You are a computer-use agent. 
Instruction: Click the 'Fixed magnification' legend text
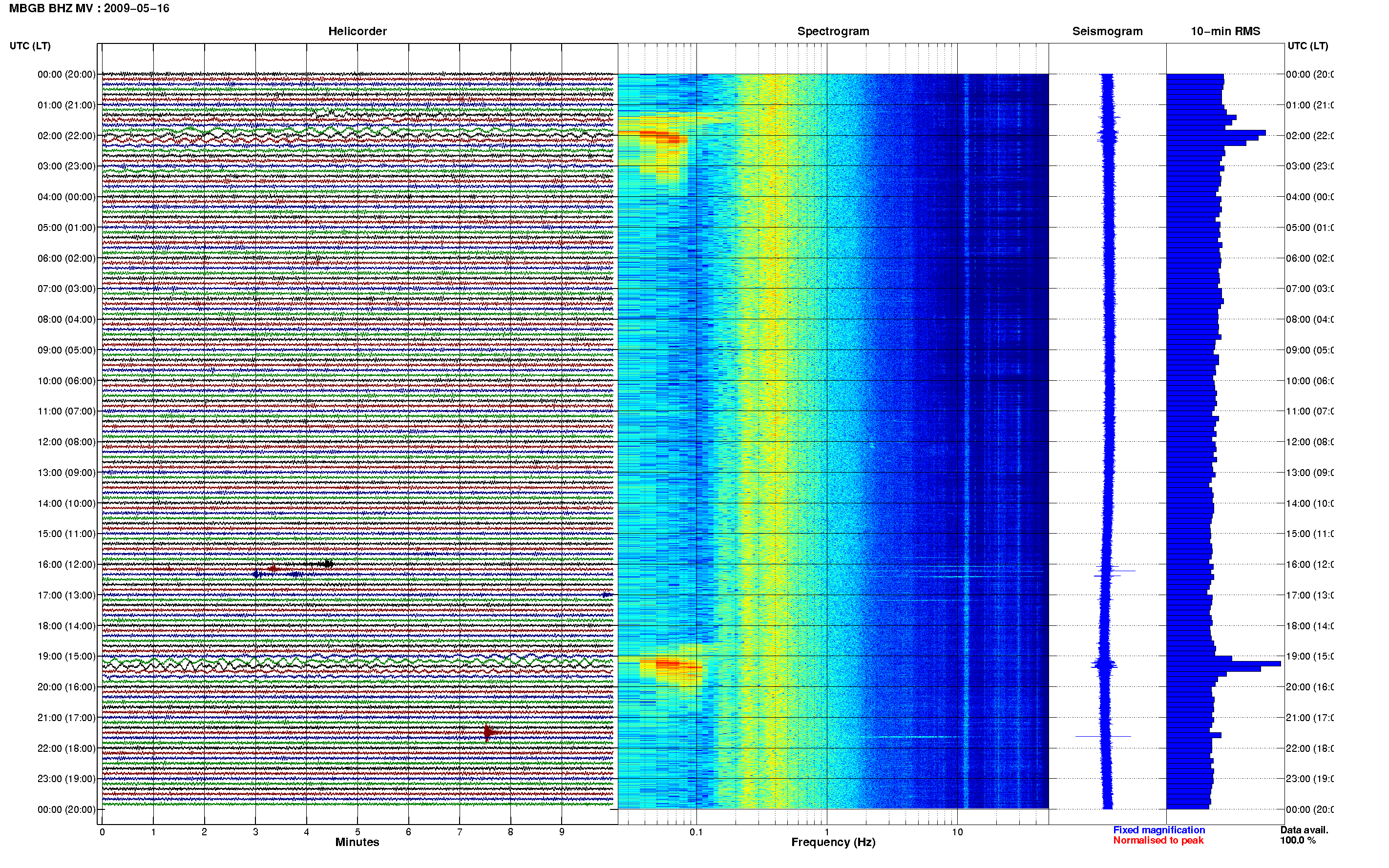coord(1159,830)
